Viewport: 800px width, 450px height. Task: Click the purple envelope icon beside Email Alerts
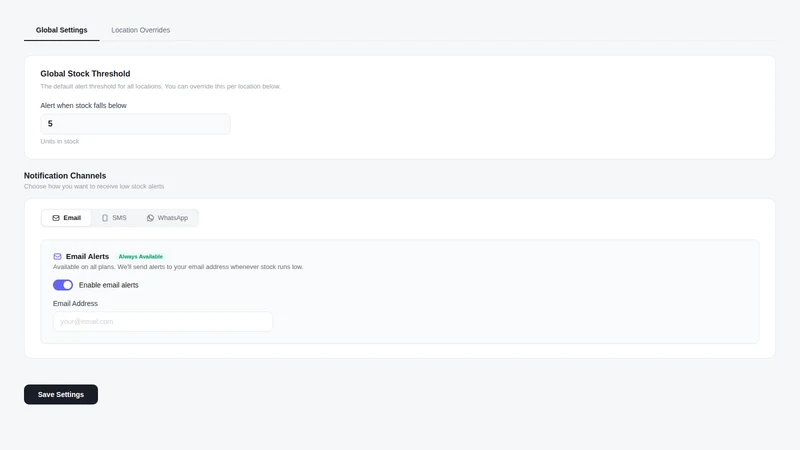pos(58,257)
